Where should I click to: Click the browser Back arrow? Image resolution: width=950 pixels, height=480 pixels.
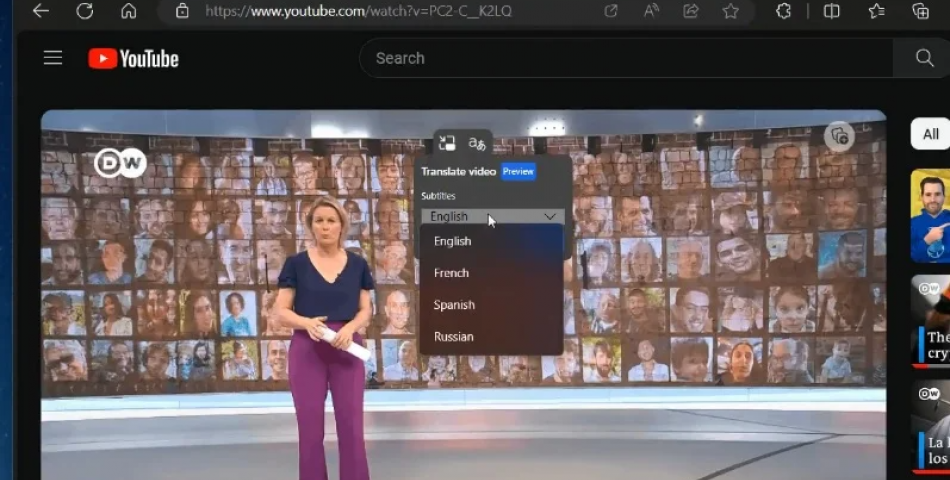[41, 10]
